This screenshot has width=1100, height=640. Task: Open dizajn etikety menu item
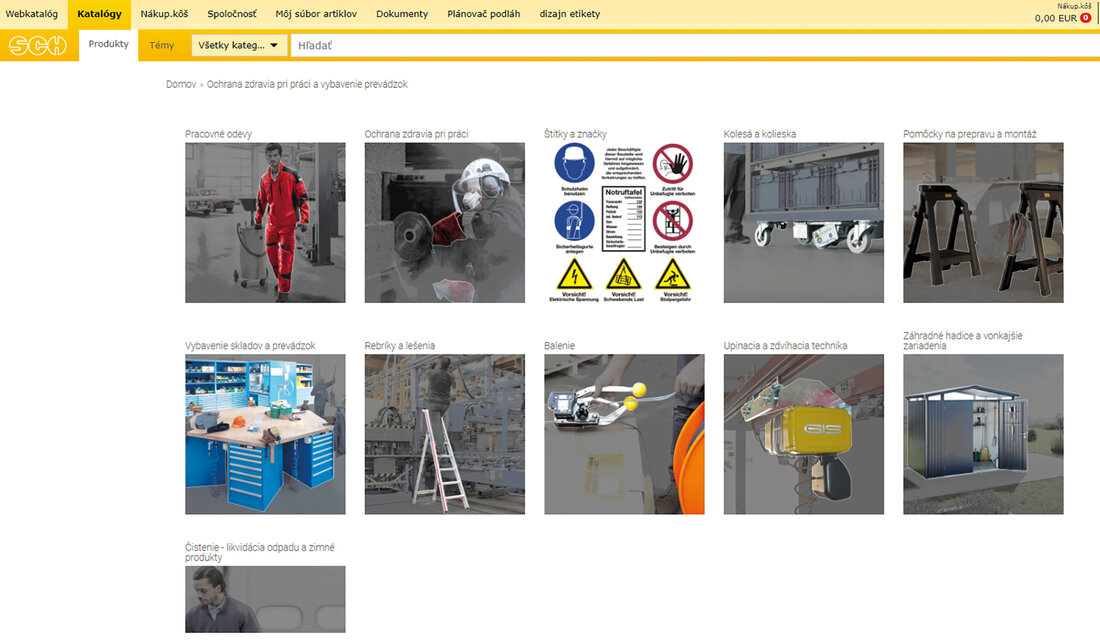570,14
